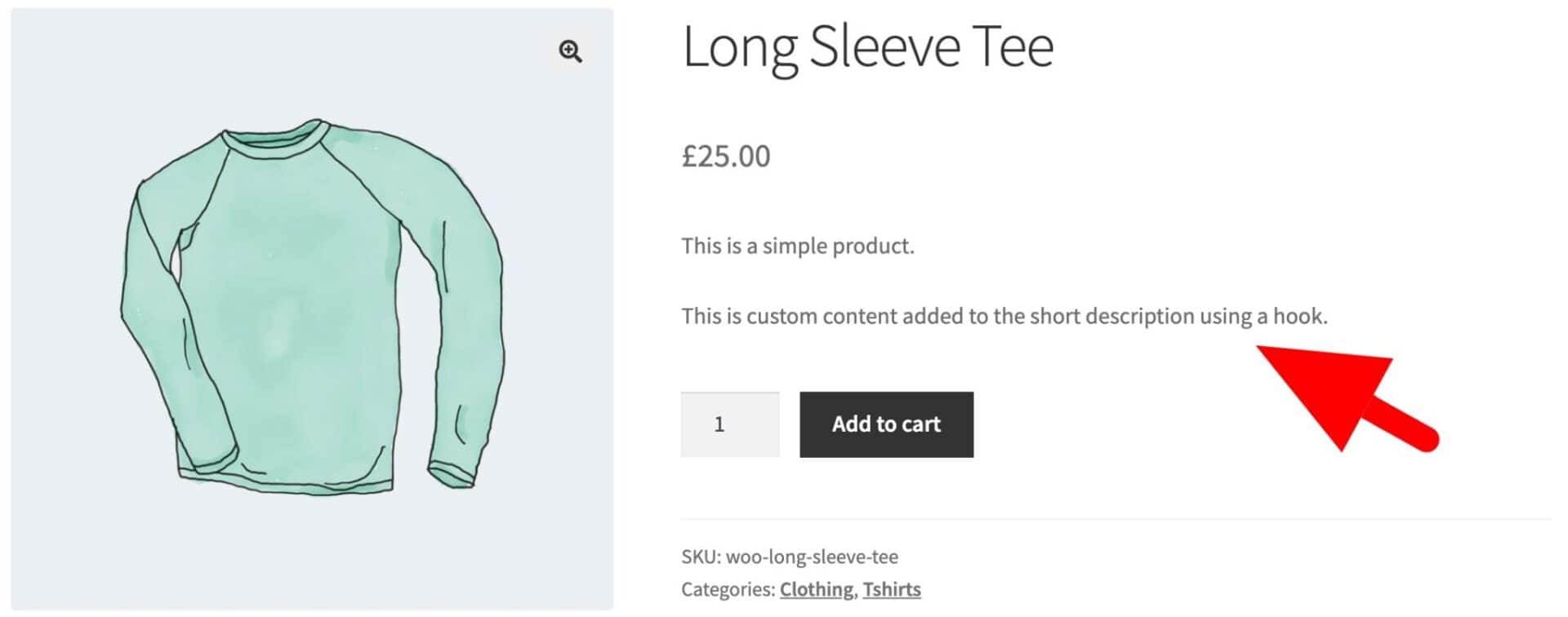Click the magnifier zoom icon on product image
1568x617 pixels.
[x=570, y=51]
